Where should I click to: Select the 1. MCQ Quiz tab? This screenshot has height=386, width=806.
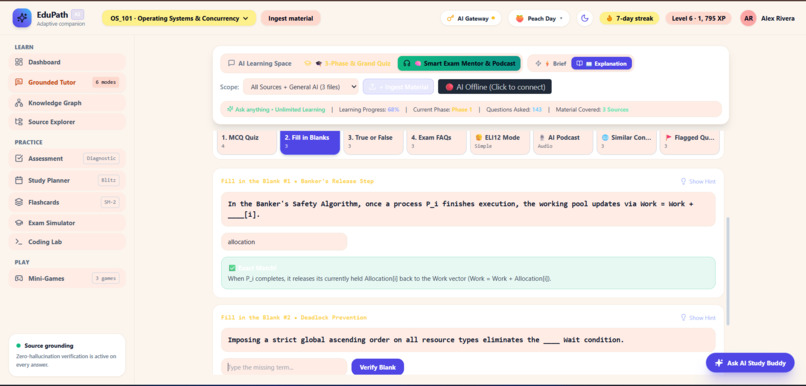[x=247, y=142]
